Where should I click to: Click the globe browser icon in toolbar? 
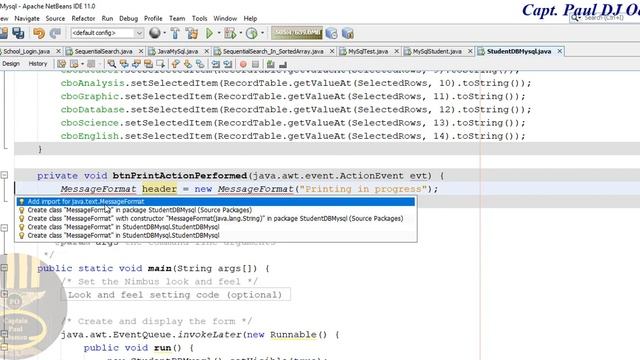[x=155, y=33]
